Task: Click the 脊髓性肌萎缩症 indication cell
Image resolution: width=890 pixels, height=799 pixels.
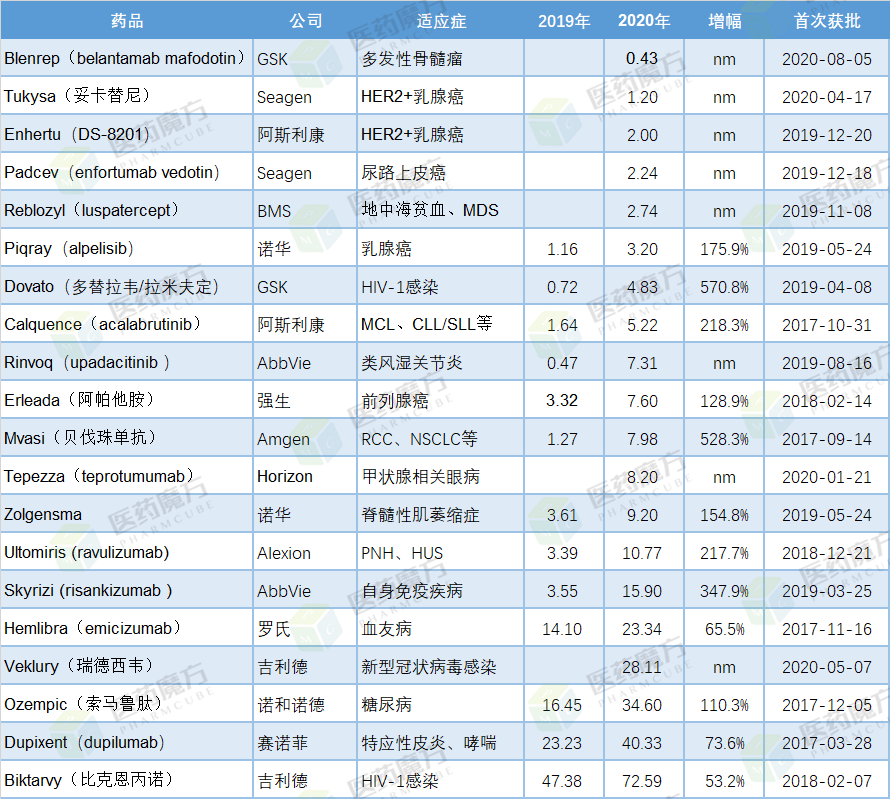Action: pyautogui.click(x=440, y=514)
